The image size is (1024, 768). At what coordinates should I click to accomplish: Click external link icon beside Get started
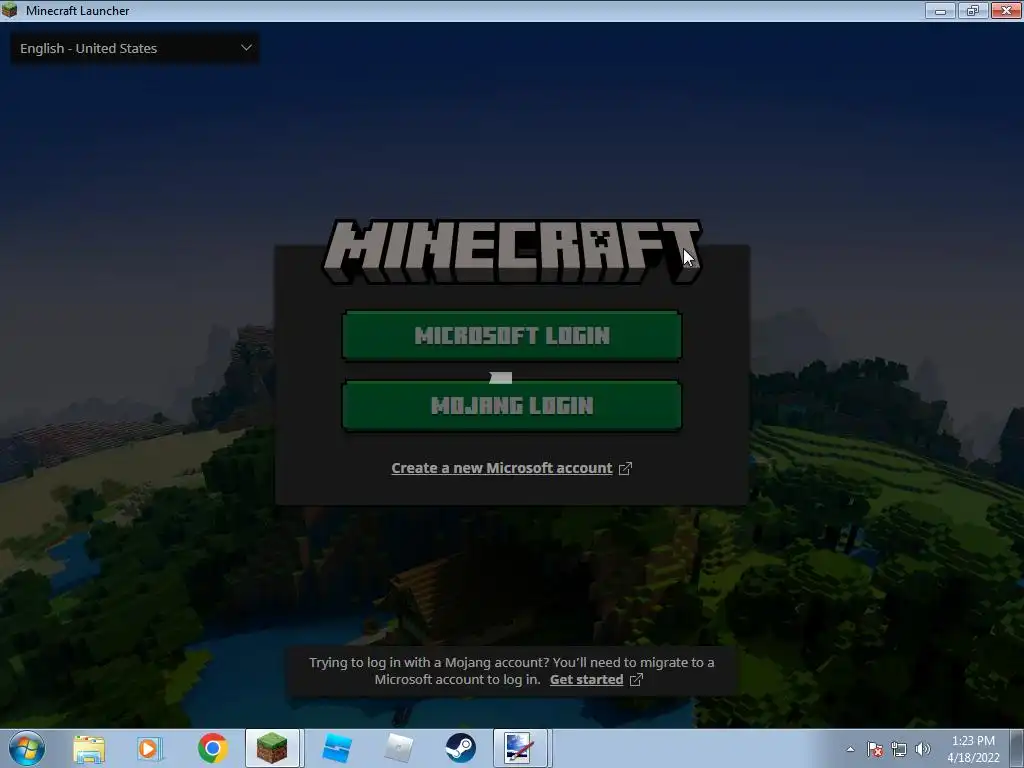coord(636,680)
